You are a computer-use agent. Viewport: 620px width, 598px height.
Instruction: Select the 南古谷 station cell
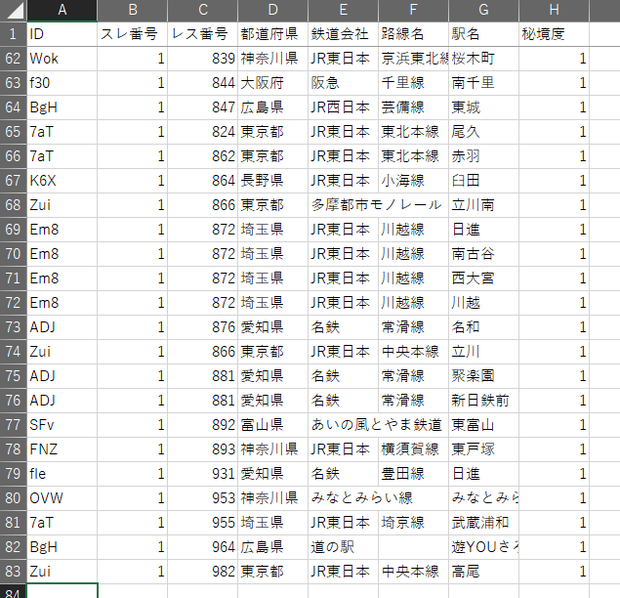pyautogui.click(x=484, y=254)
